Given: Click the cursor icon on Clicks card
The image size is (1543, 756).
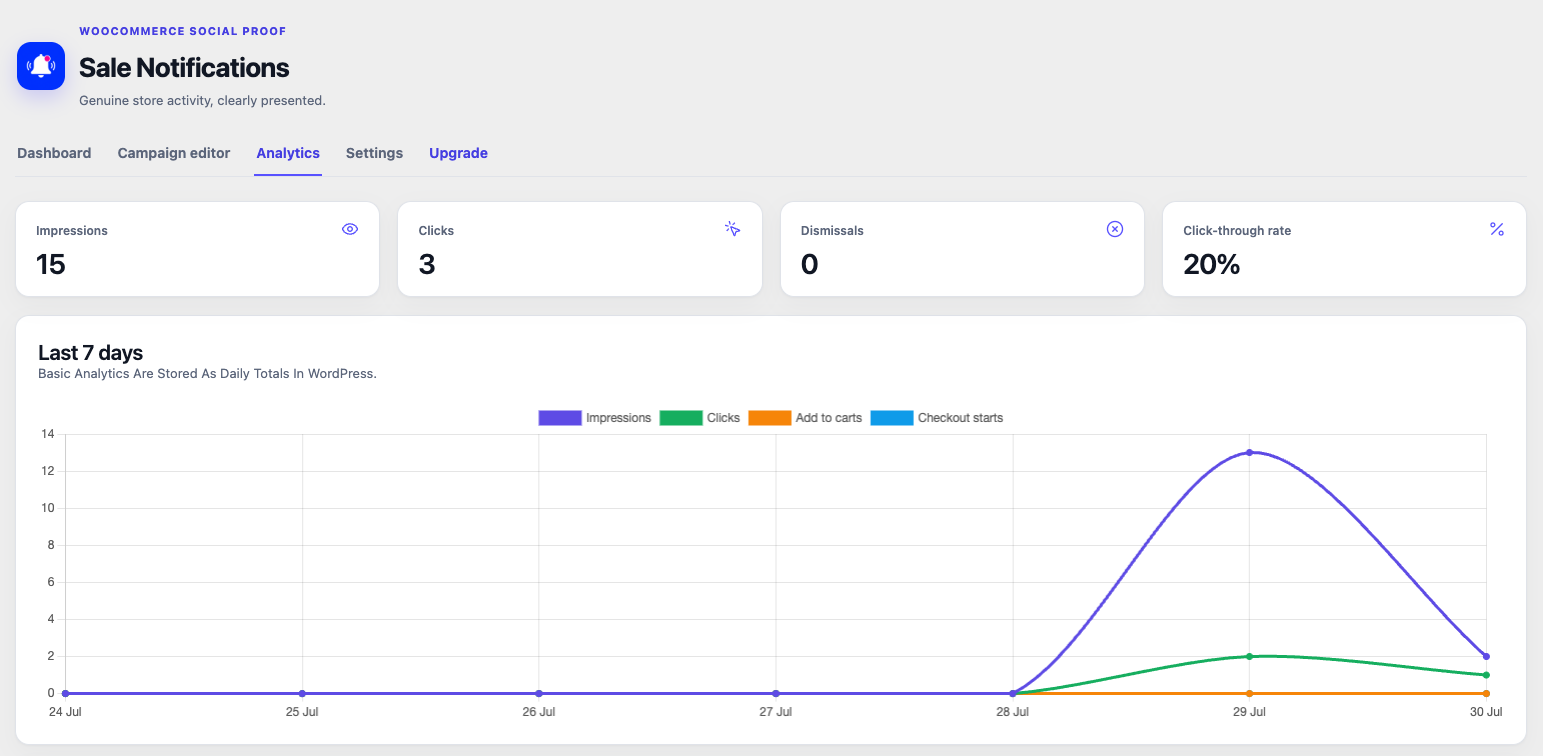Looking at the screenshot, I should coord(733,229).
